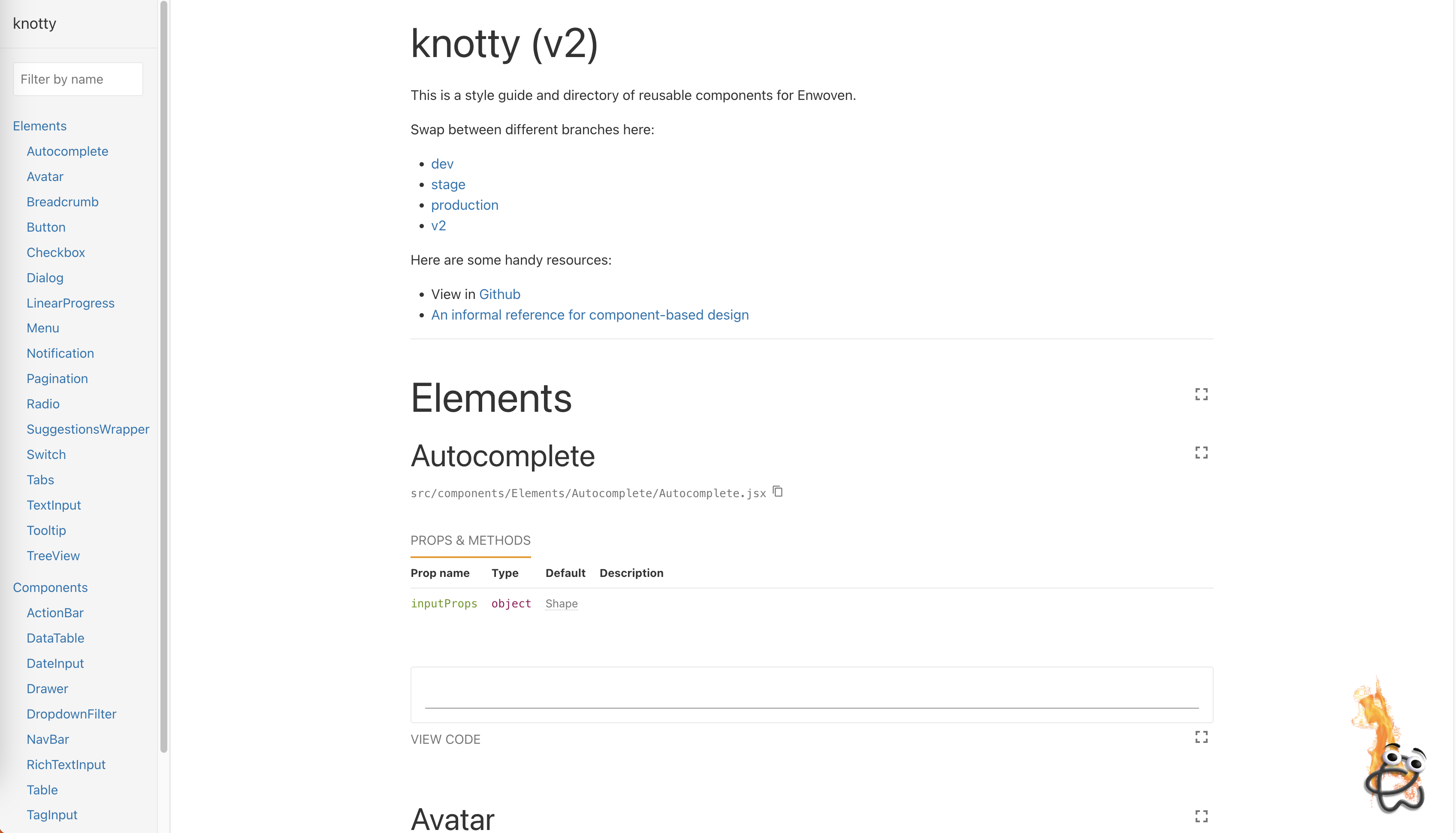Expand VIEW CODE for the Autocomplete example
This screenshot has width=1456, height=833.
coord(445,739)
